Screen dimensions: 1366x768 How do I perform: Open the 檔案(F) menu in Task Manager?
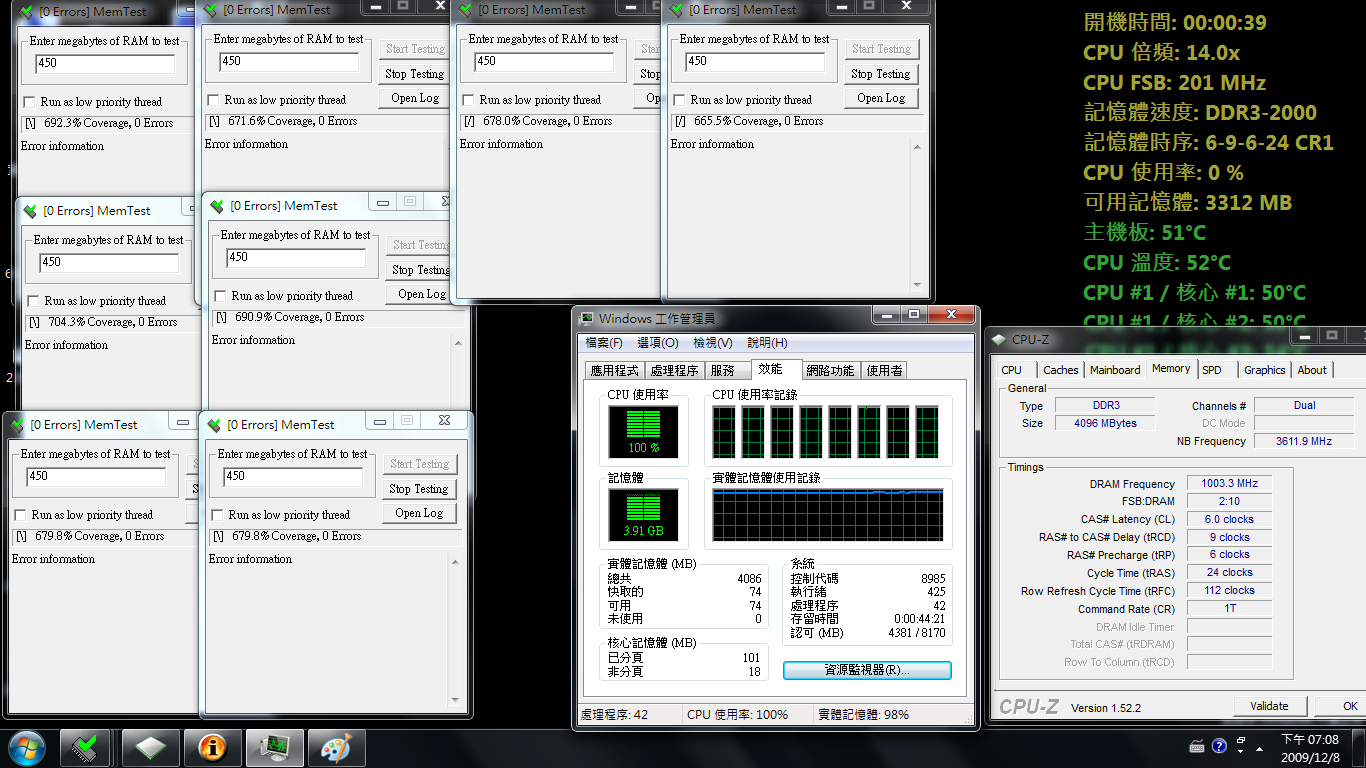tap(604, 343)
